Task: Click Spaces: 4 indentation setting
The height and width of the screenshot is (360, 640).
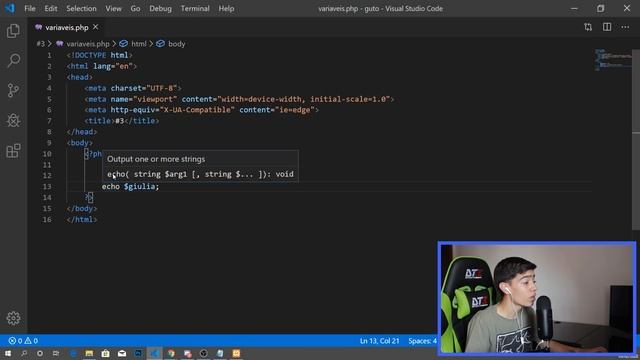Action: point(422,341)
